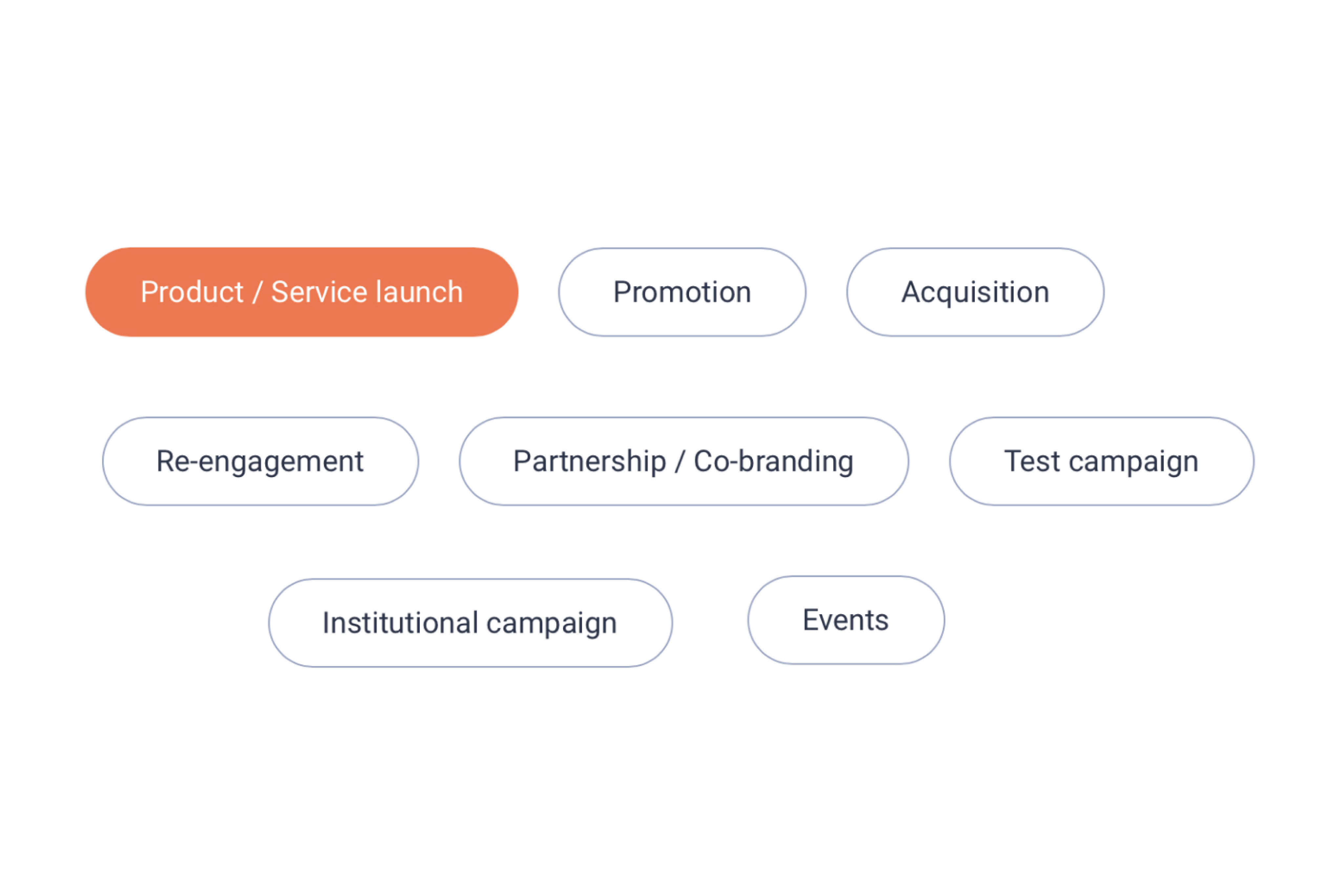Enable the Promotion campaign type

(x=682, y=292)
